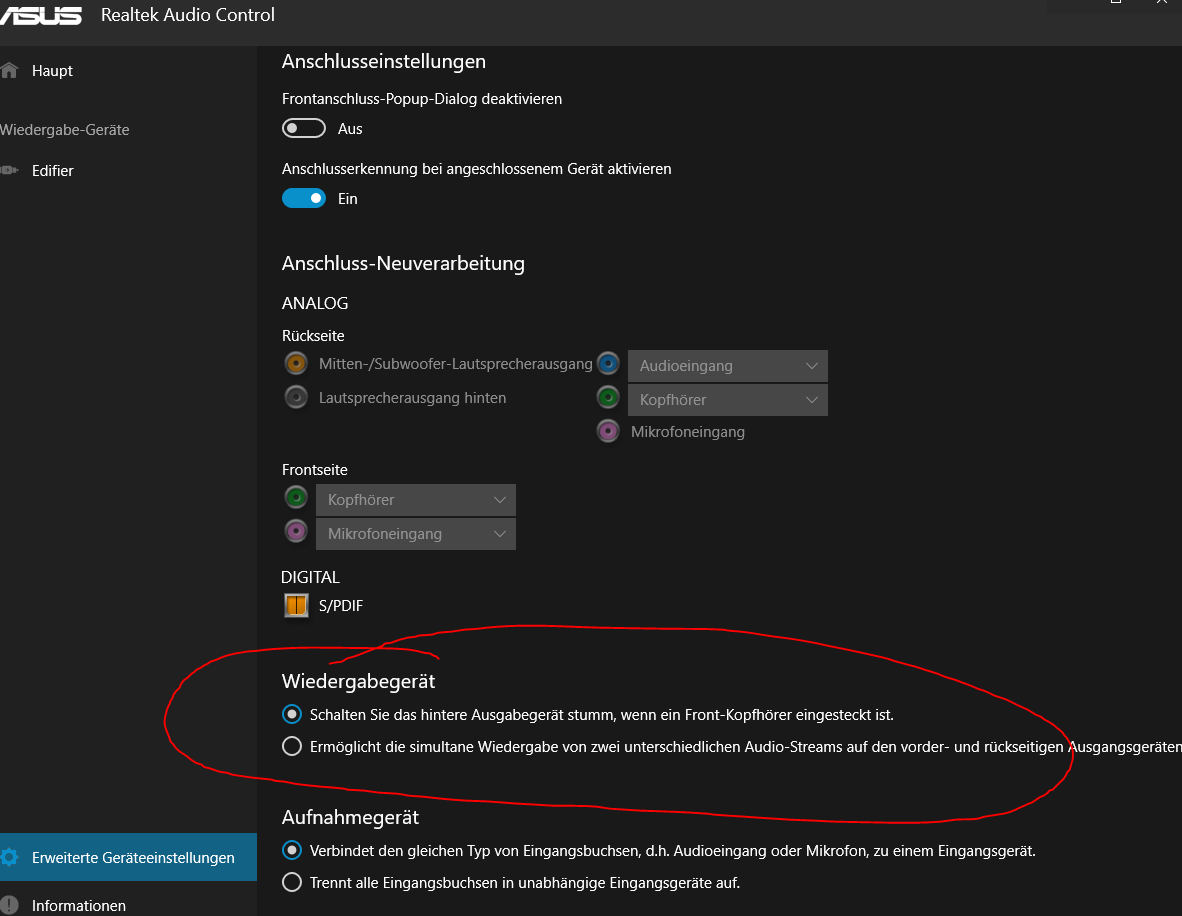Open the Haupt home icon
The width and height of the screenshot is (1182, 916).
point(9,71)
